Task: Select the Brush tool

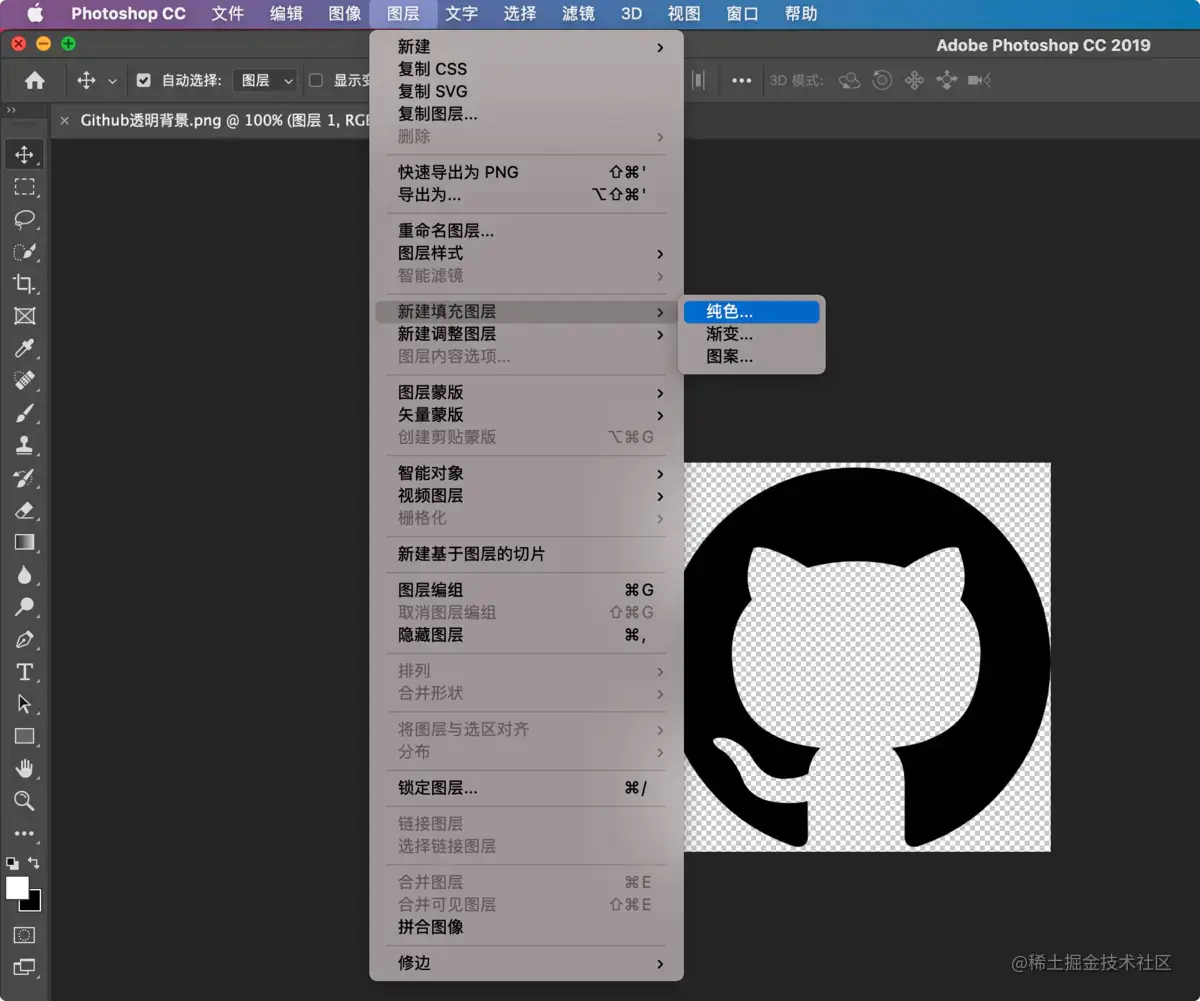Action: [x=25, y=413]
